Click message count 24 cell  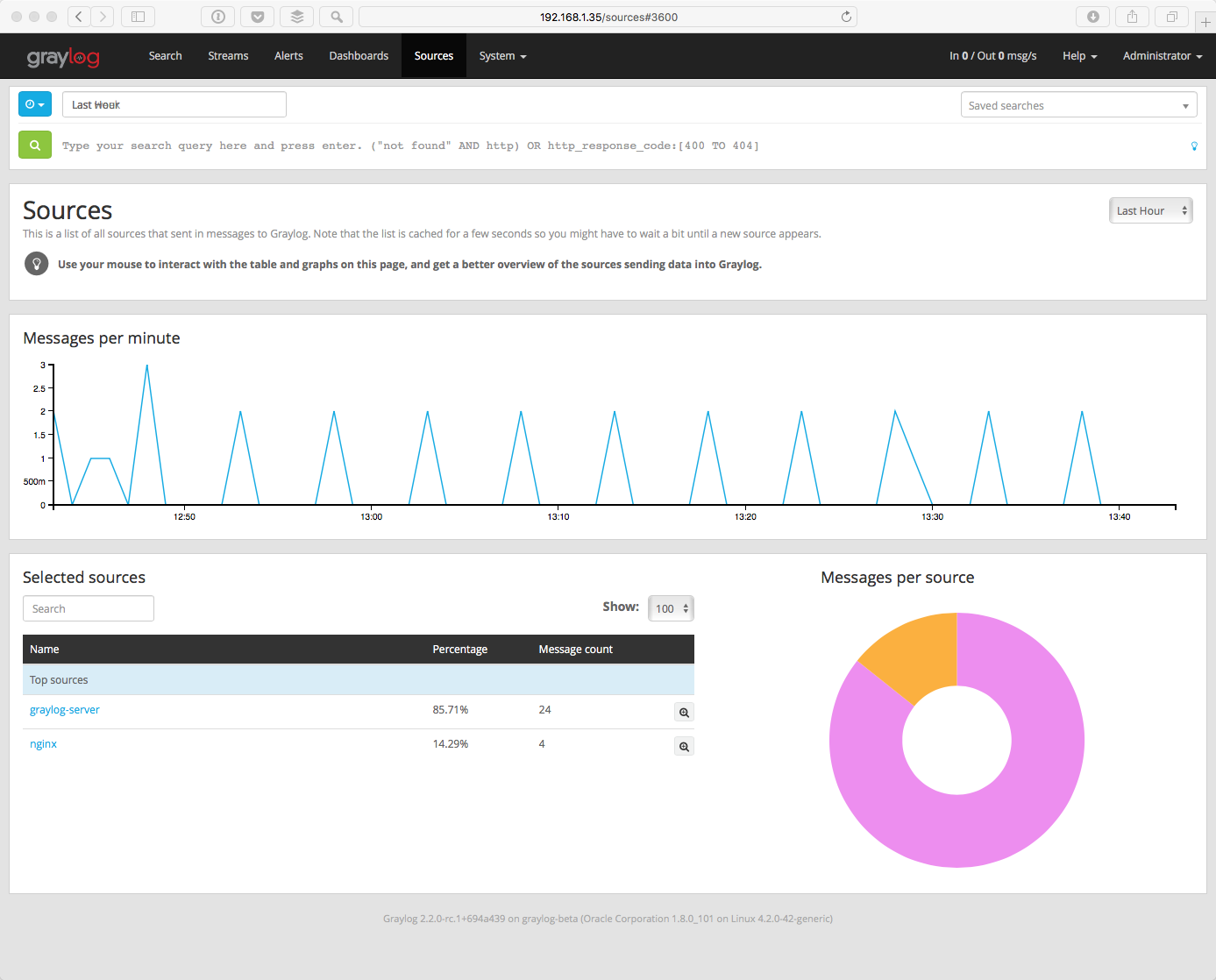545,710
